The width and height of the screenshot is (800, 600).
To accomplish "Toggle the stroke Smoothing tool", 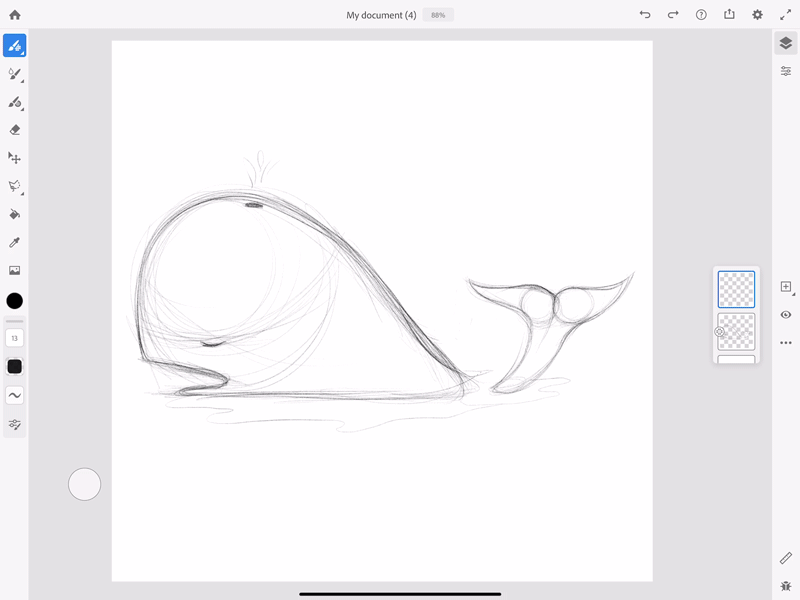I will tap(14, 396).
